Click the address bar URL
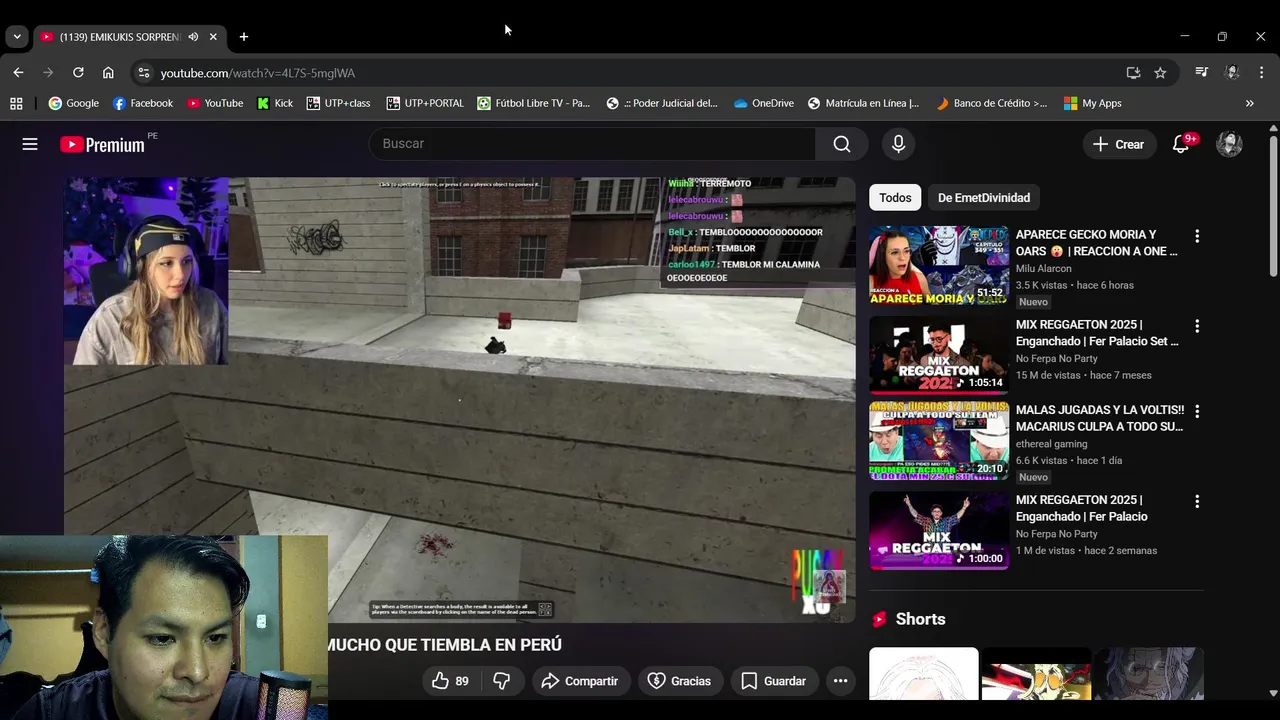This screenshot has height=720, width=1280. tap(258, 73)
